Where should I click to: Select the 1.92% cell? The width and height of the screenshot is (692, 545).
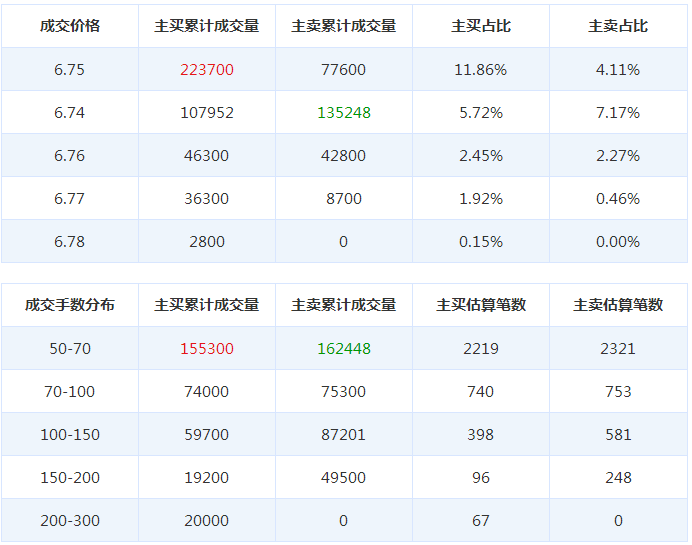point(481,199)
